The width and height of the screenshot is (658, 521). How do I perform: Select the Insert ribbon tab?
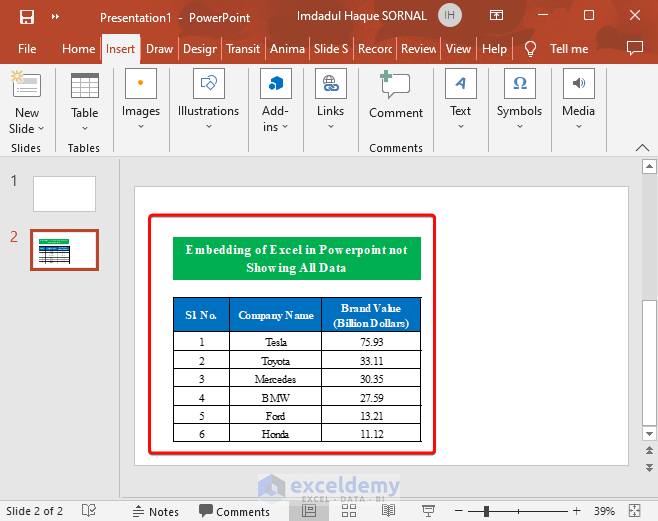click(x=120, y=49)
